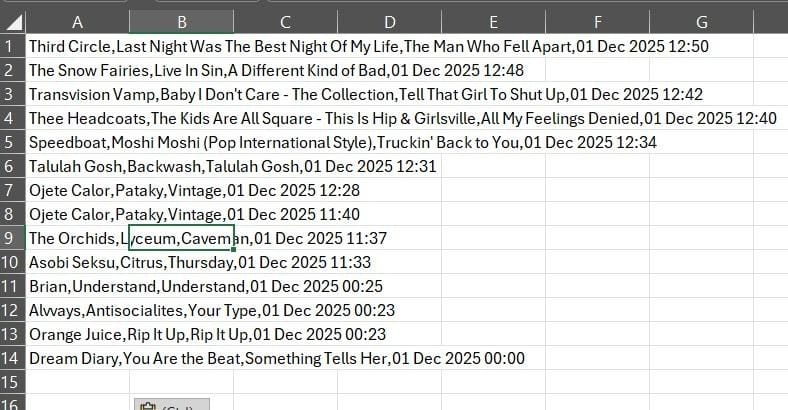This screenshot has height=410, width=788.
Task: Select column A header
Action: [x=78, y=21]
